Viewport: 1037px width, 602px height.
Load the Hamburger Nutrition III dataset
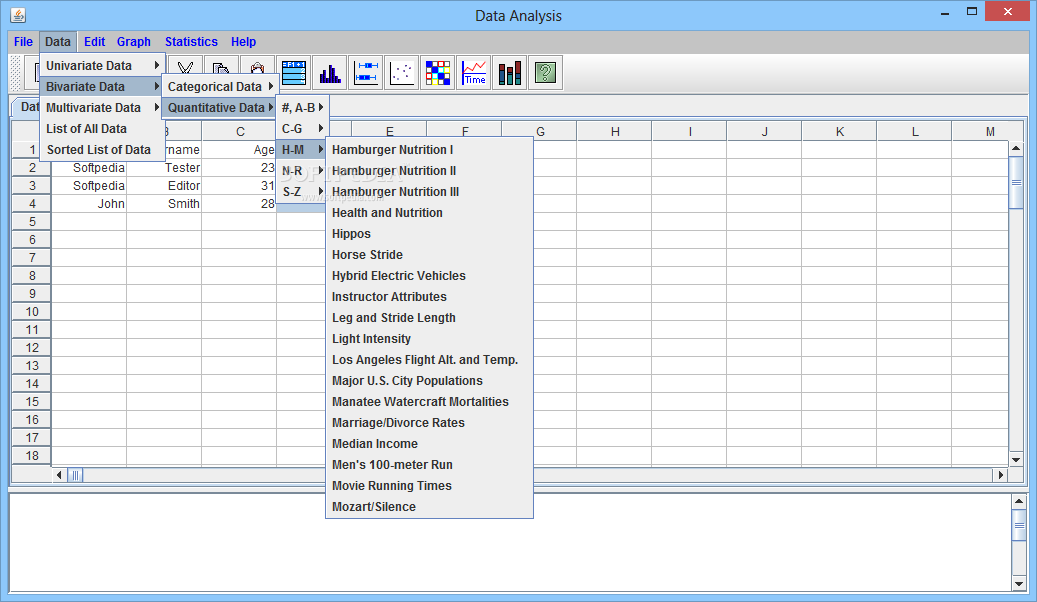(x=429, y=193)
